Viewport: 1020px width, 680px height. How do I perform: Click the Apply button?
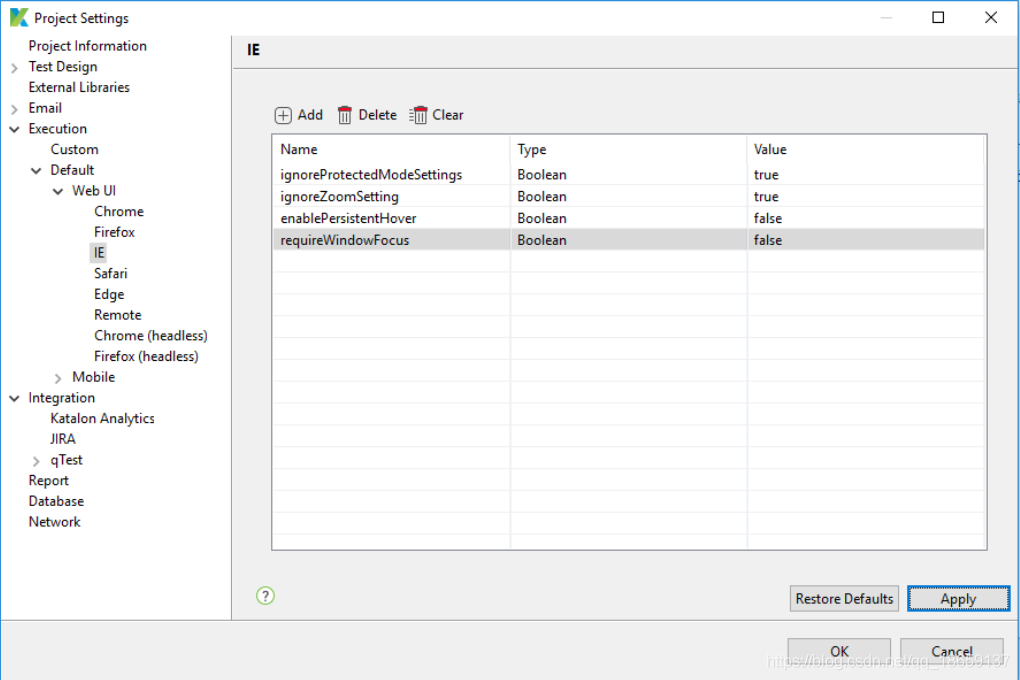point(958,599)
